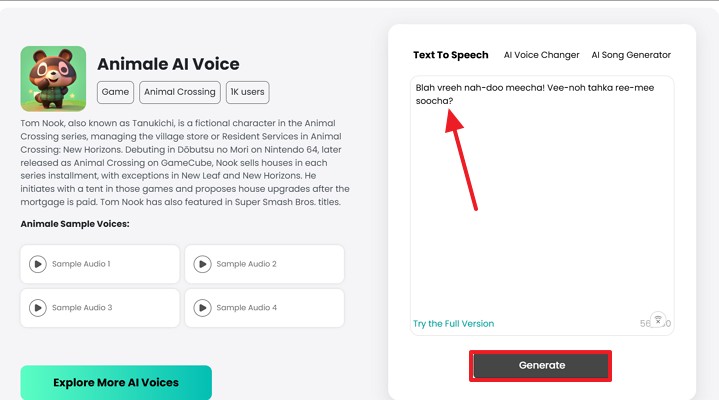Go to the AI Song Generator tab
719x400 pixels.
click(631, 55)
